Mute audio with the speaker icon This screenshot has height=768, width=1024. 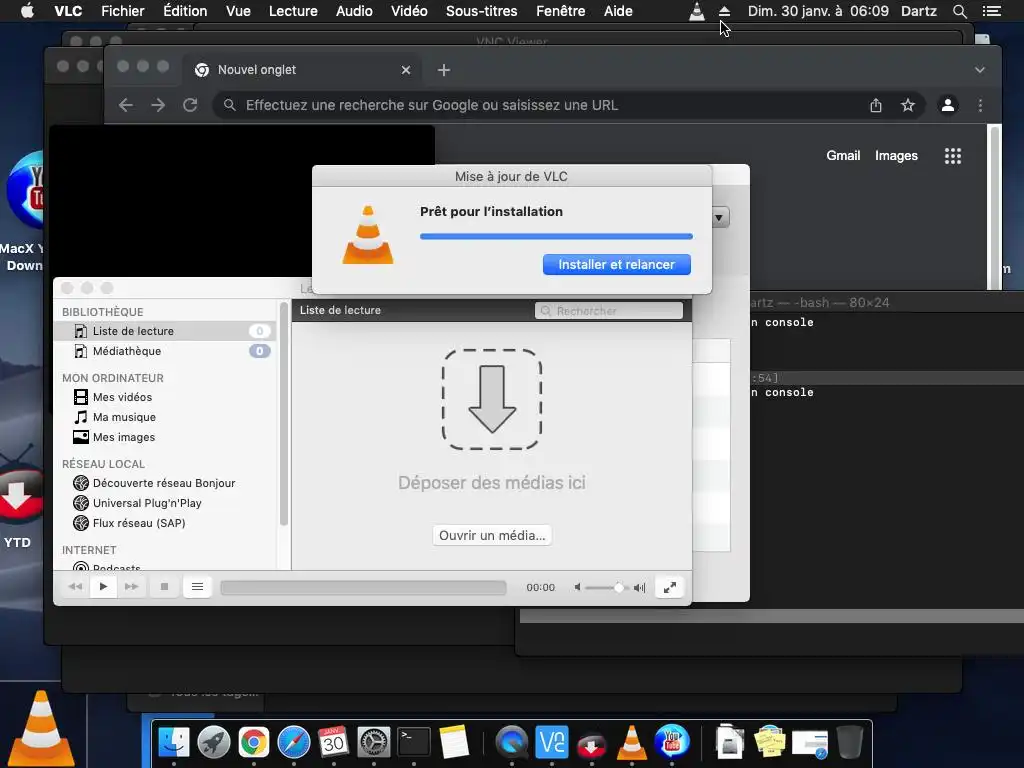click(577, 587)
